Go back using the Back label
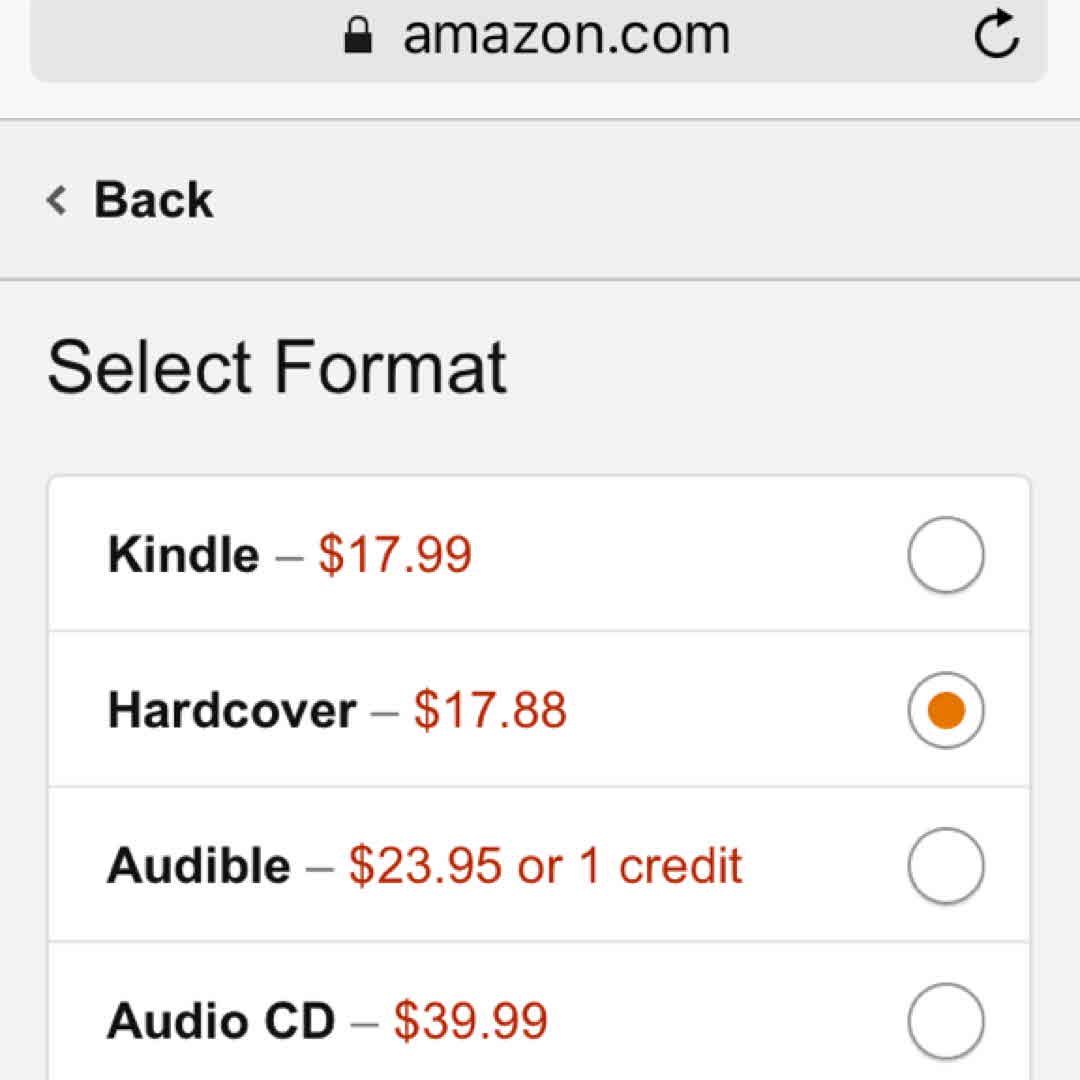This screenshot has width=1080, height=1080. point(153,200)
